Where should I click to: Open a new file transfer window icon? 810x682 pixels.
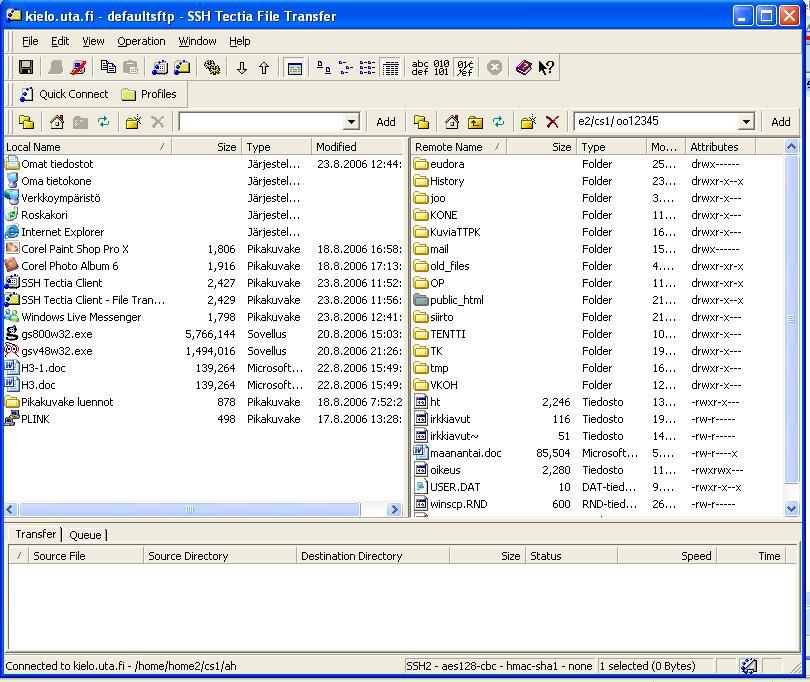(182, 67)
